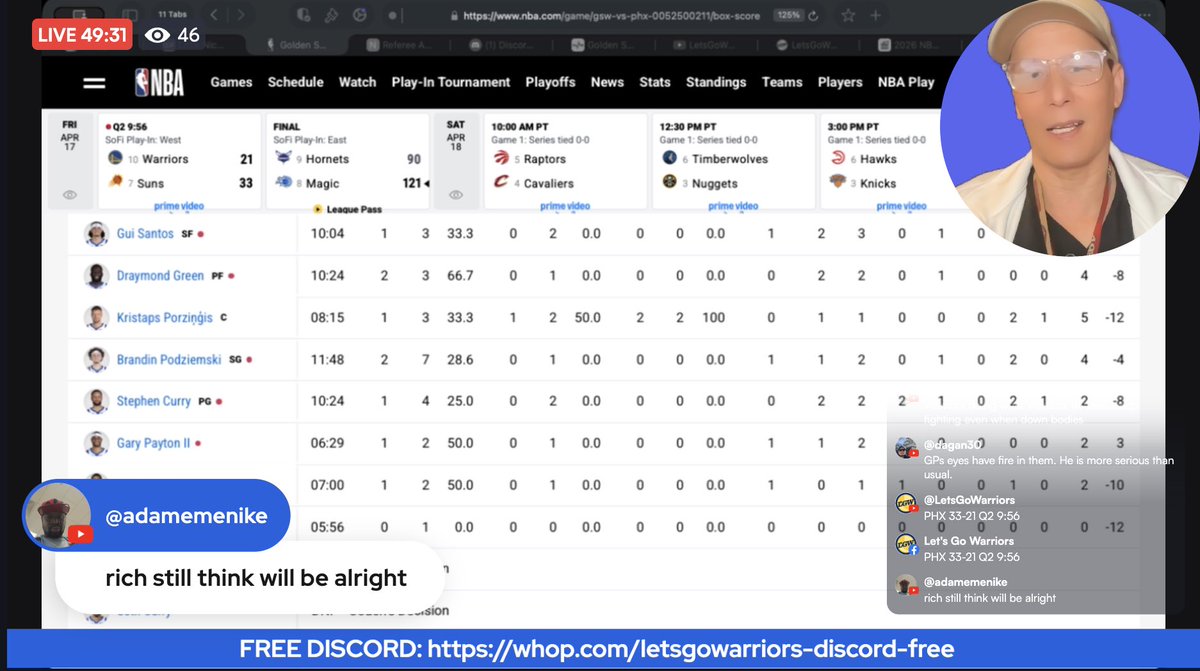
Task: Click the Hawks team logo
Action: (x=837, y=159)
